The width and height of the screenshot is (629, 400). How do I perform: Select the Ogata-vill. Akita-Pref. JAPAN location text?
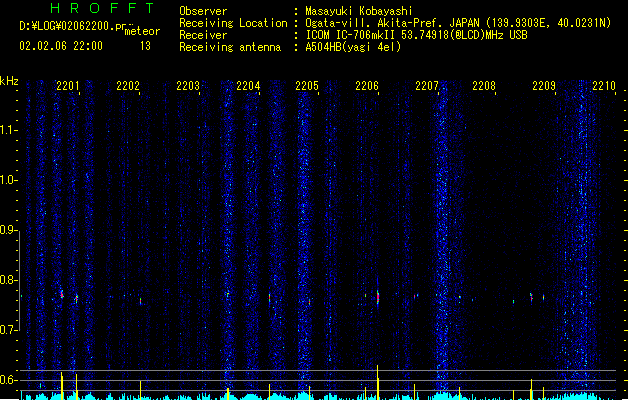[x=458, y=23]
